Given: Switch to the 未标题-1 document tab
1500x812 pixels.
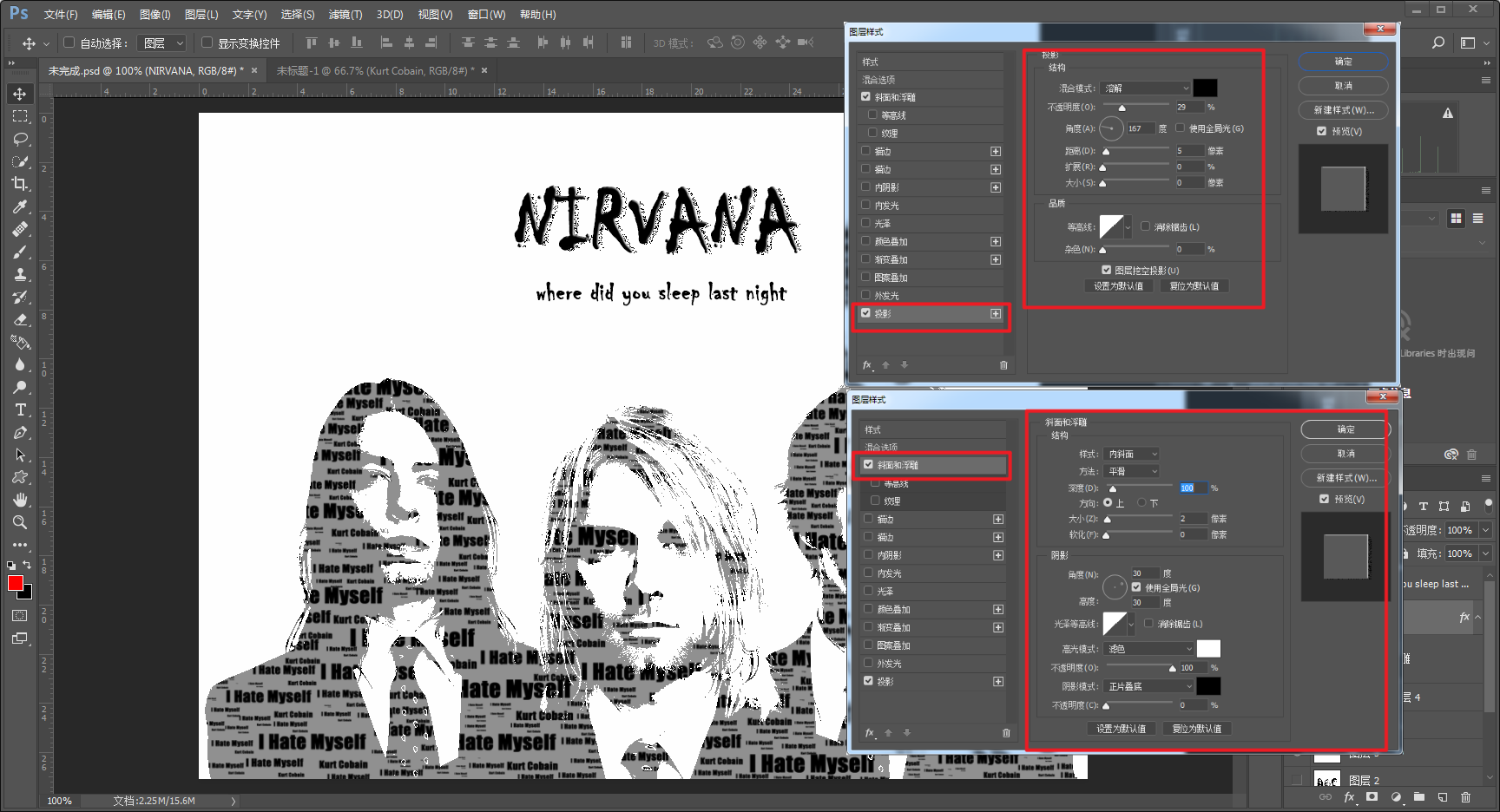Looking at the screenshot, I should [375, 71].
